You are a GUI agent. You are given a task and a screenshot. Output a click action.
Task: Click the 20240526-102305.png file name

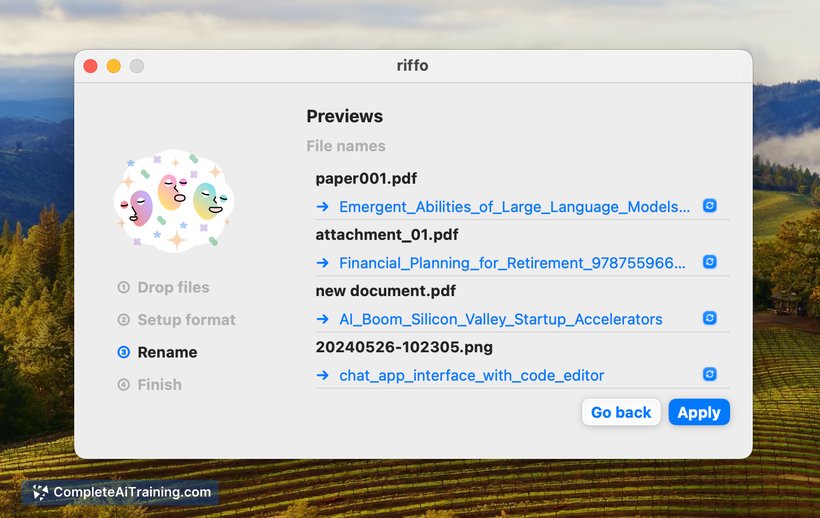click(x=404, y=347)
